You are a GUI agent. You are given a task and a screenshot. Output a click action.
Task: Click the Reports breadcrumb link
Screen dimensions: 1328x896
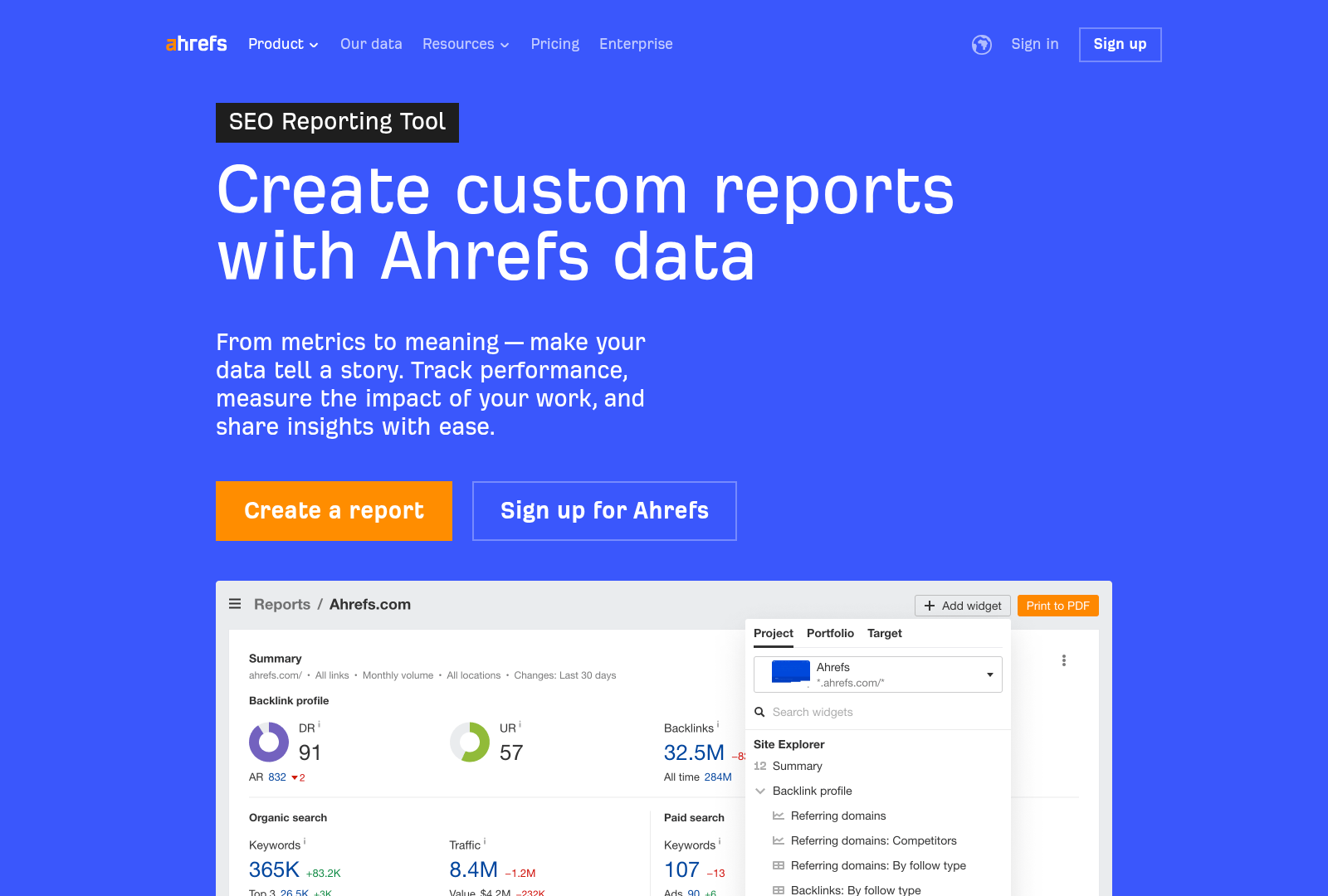pos(282,604)
